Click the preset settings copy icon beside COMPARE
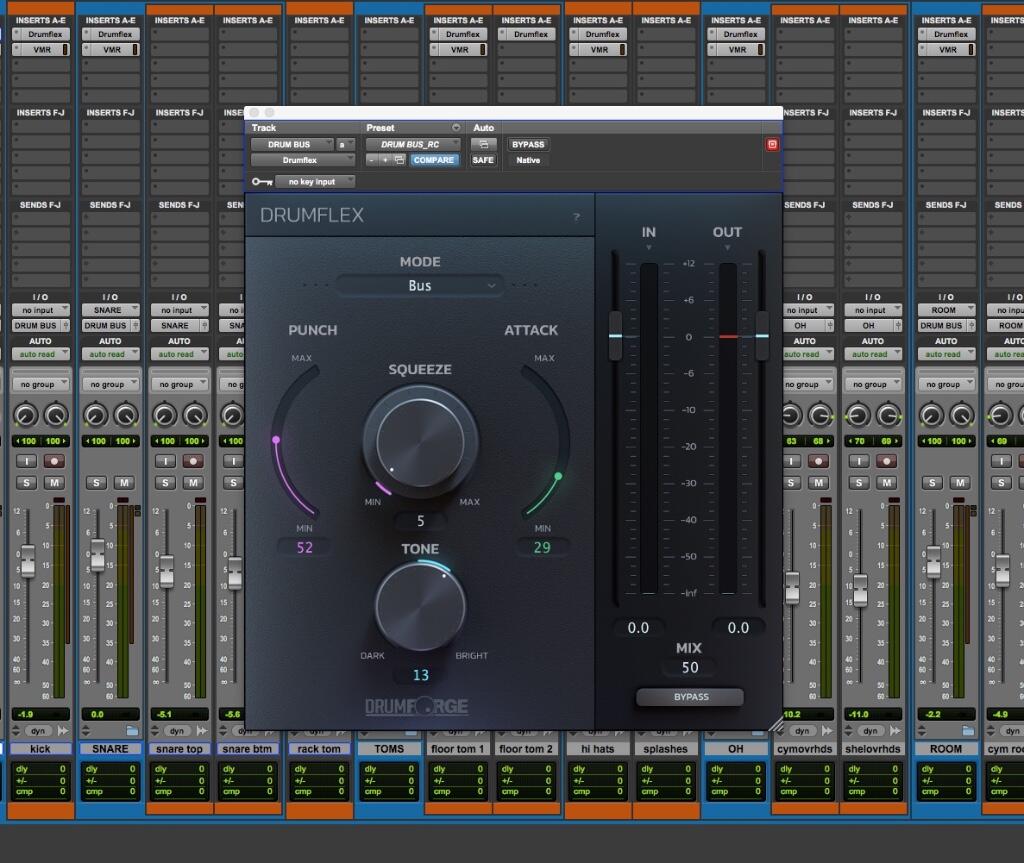This screenshot has width=1024, height=863. (400, 160)
